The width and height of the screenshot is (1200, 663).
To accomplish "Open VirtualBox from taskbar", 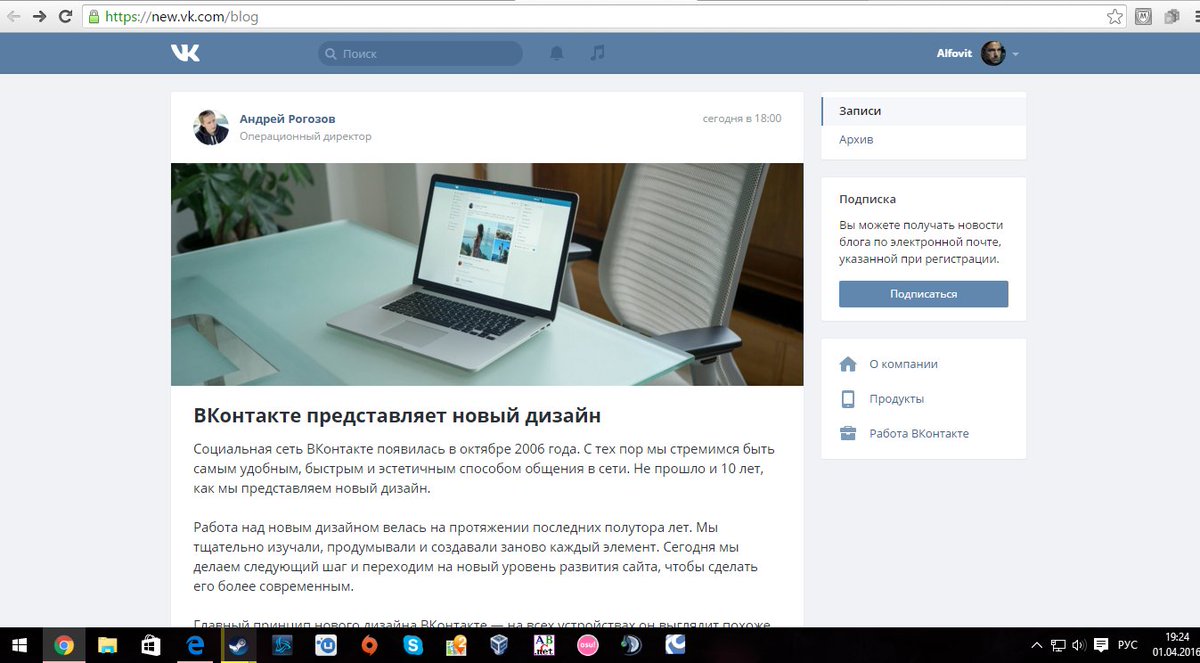I will point(501,645).
